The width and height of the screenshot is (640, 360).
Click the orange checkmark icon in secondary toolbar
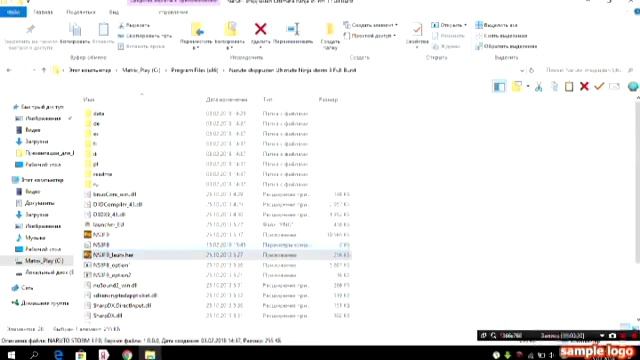coord(599,87)
